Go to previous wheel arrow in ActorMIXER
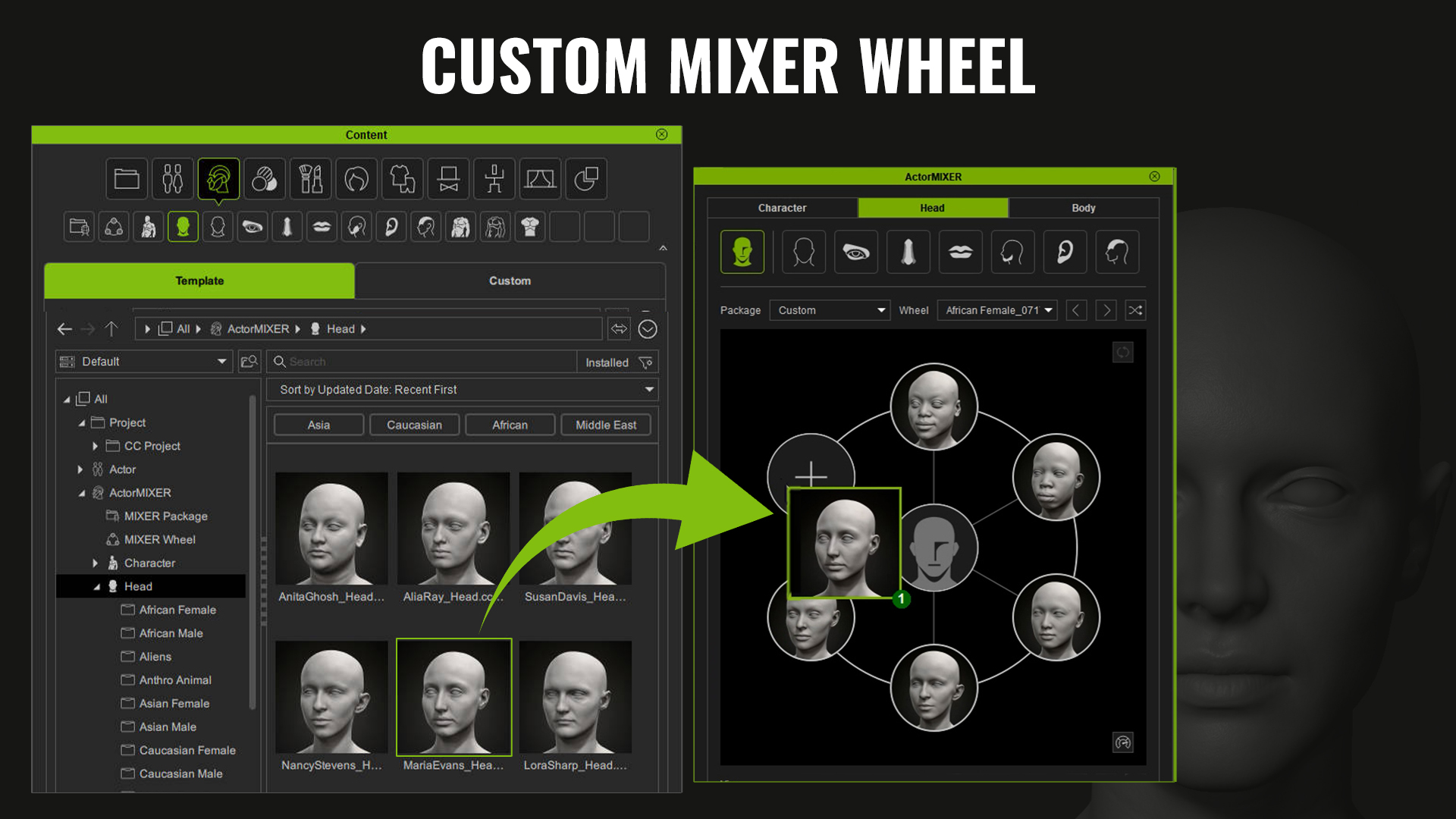Viewport: 1456px width, 819px height. pos(1076,310)
